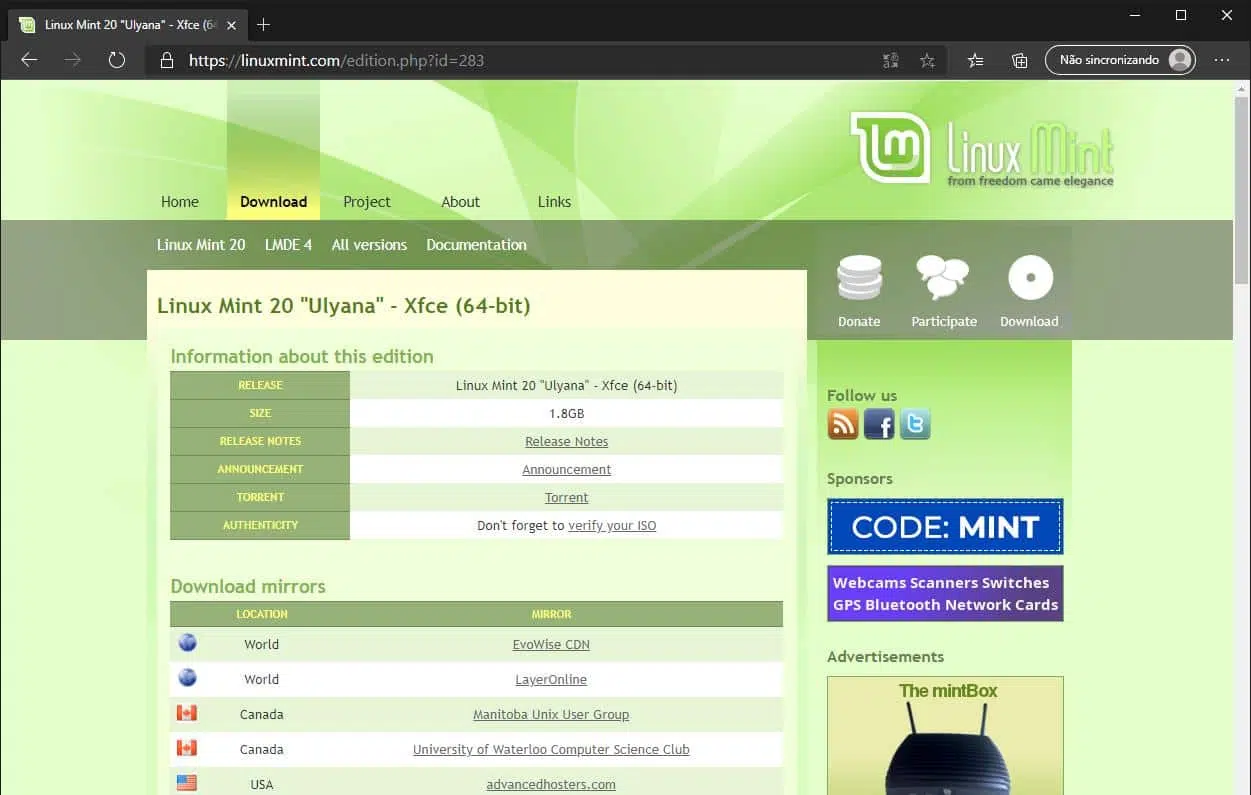Click the CODE: MINT sponsor banner
This screenshot has height=795, width=1251.
(x=945, y=526)
